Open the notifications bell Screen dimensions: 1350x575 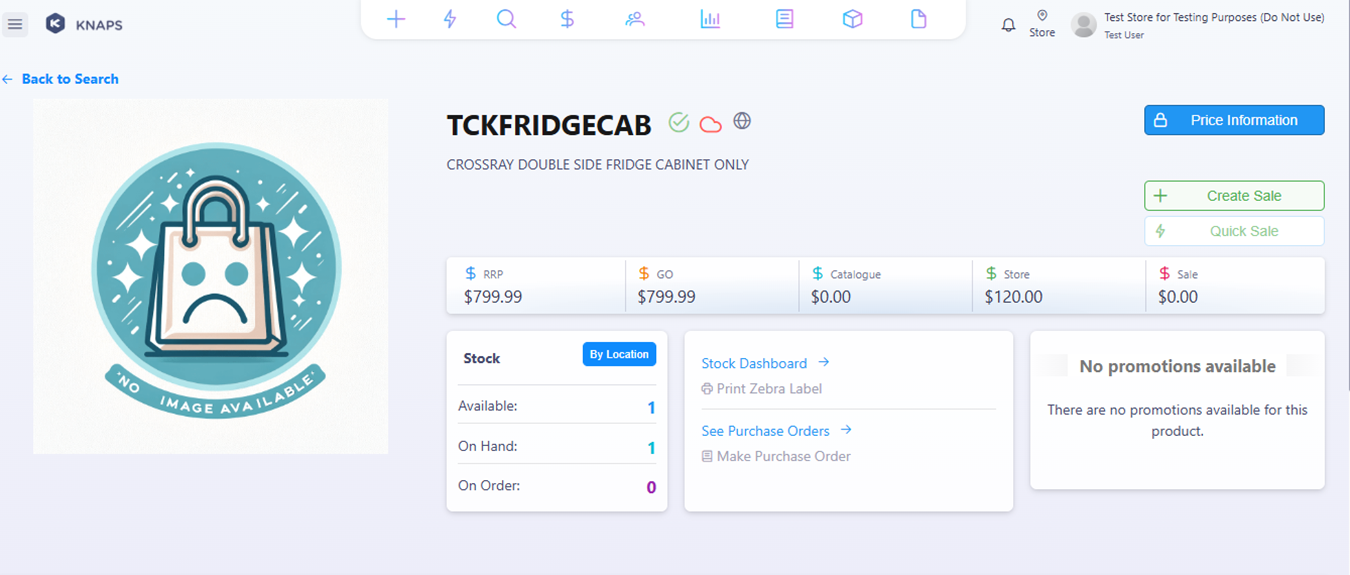click(x=1008, y=25)
